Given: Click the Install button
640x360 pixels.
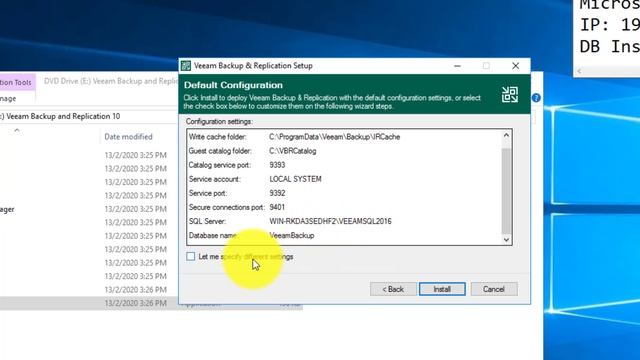Looking at the screenshot, I should click(x=442, y=289).
